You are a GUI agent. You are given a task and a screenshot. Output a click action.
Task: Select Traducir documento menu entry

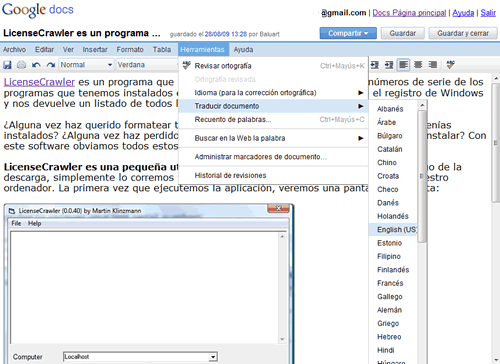coord(273,106)
